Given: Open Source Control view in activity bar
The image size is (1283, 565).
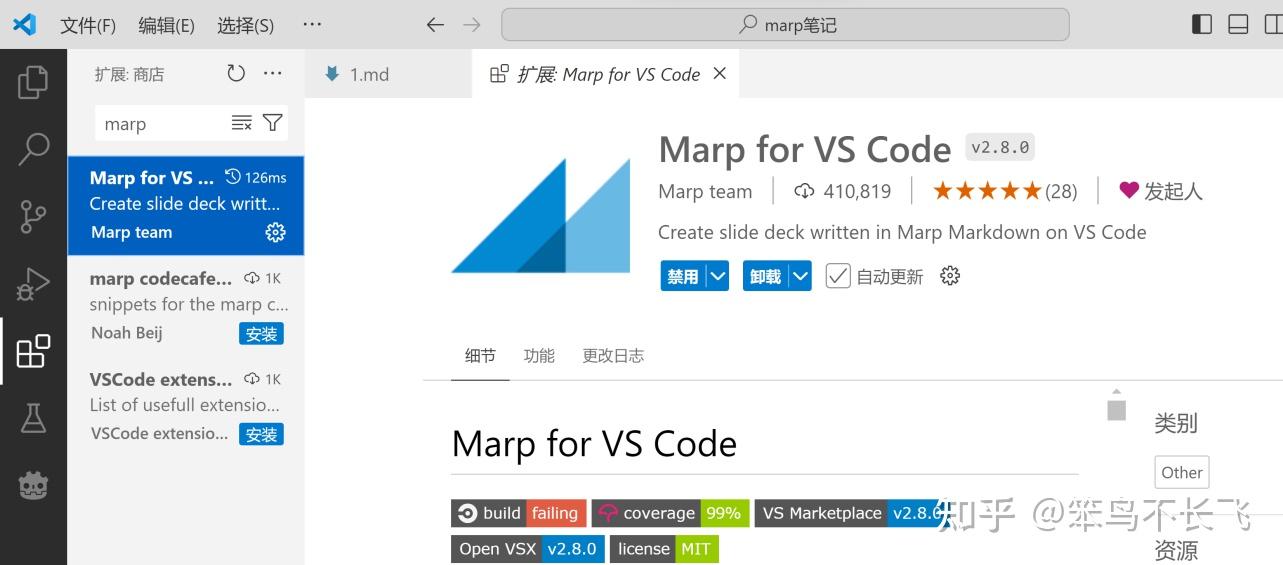Looking at the screenshot, I should (x=33, y=217).
